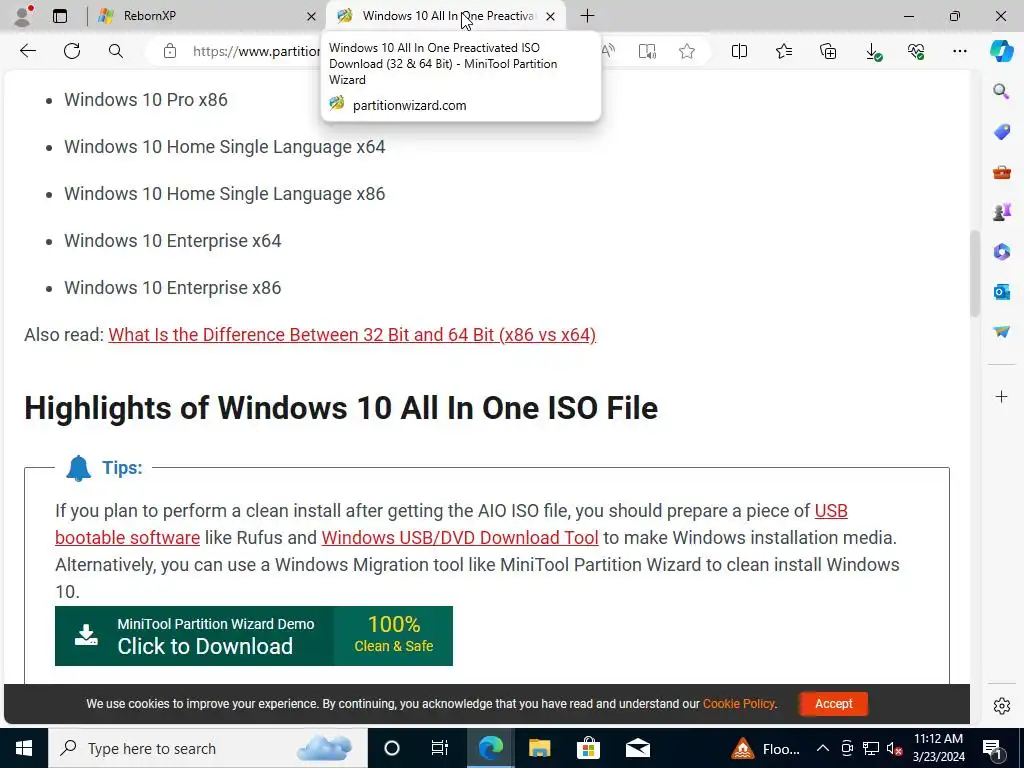1024x768 pixels.
Task: Refresh the current page
Action: (72, 51)
